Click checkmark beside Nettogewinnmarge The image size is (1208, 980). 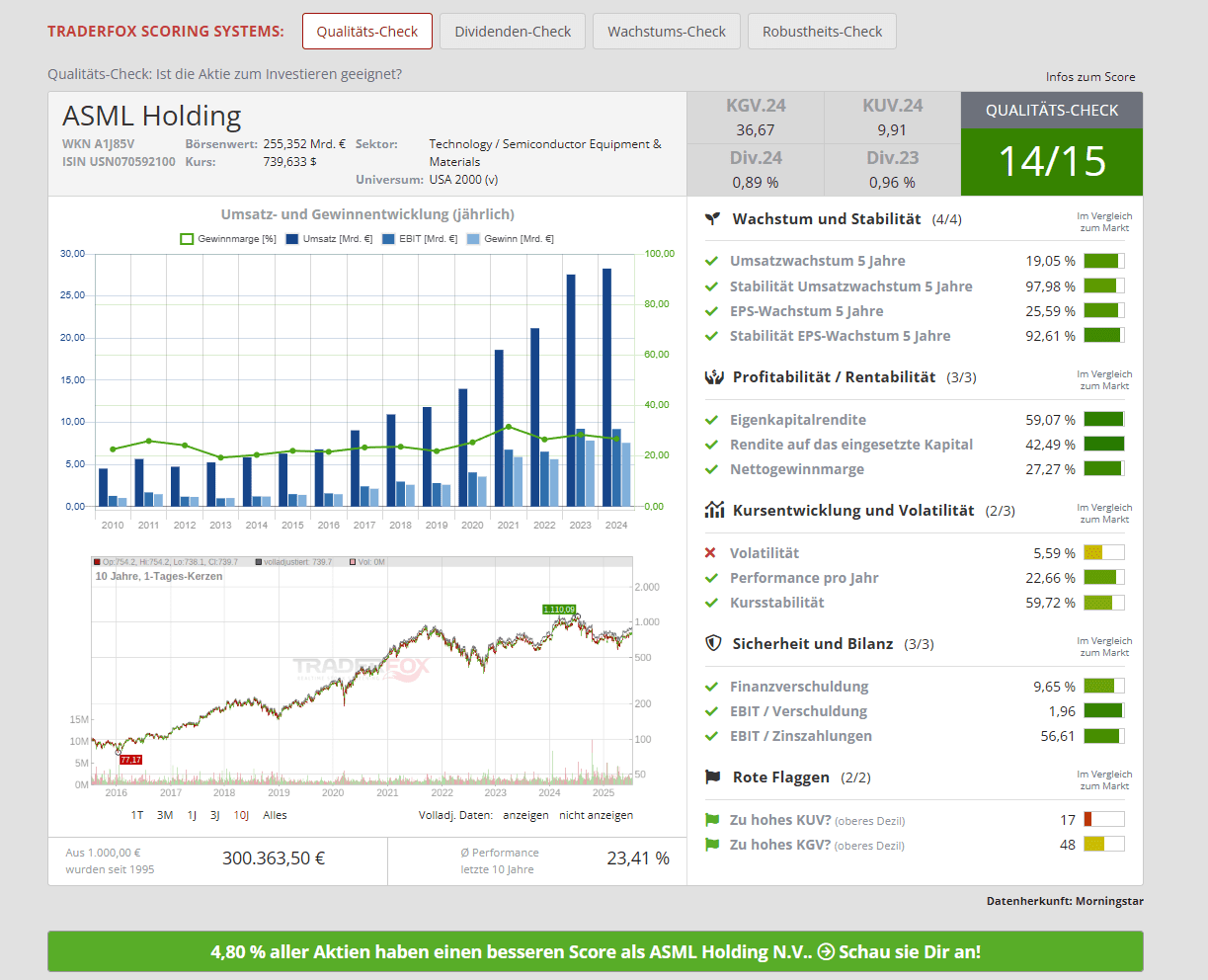point(711,469)
